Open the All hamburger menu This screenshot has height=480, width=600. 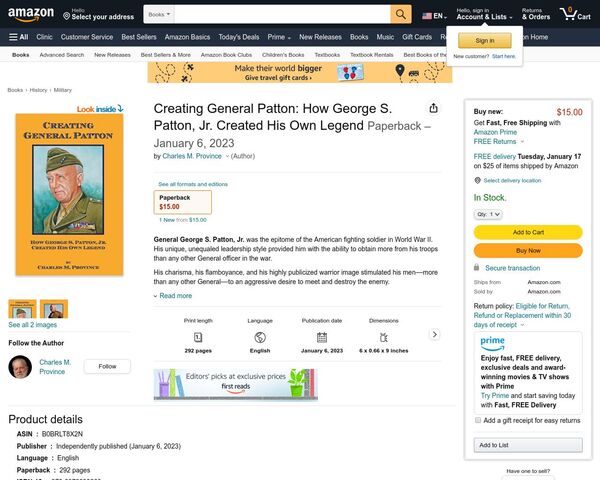(18, 37)
